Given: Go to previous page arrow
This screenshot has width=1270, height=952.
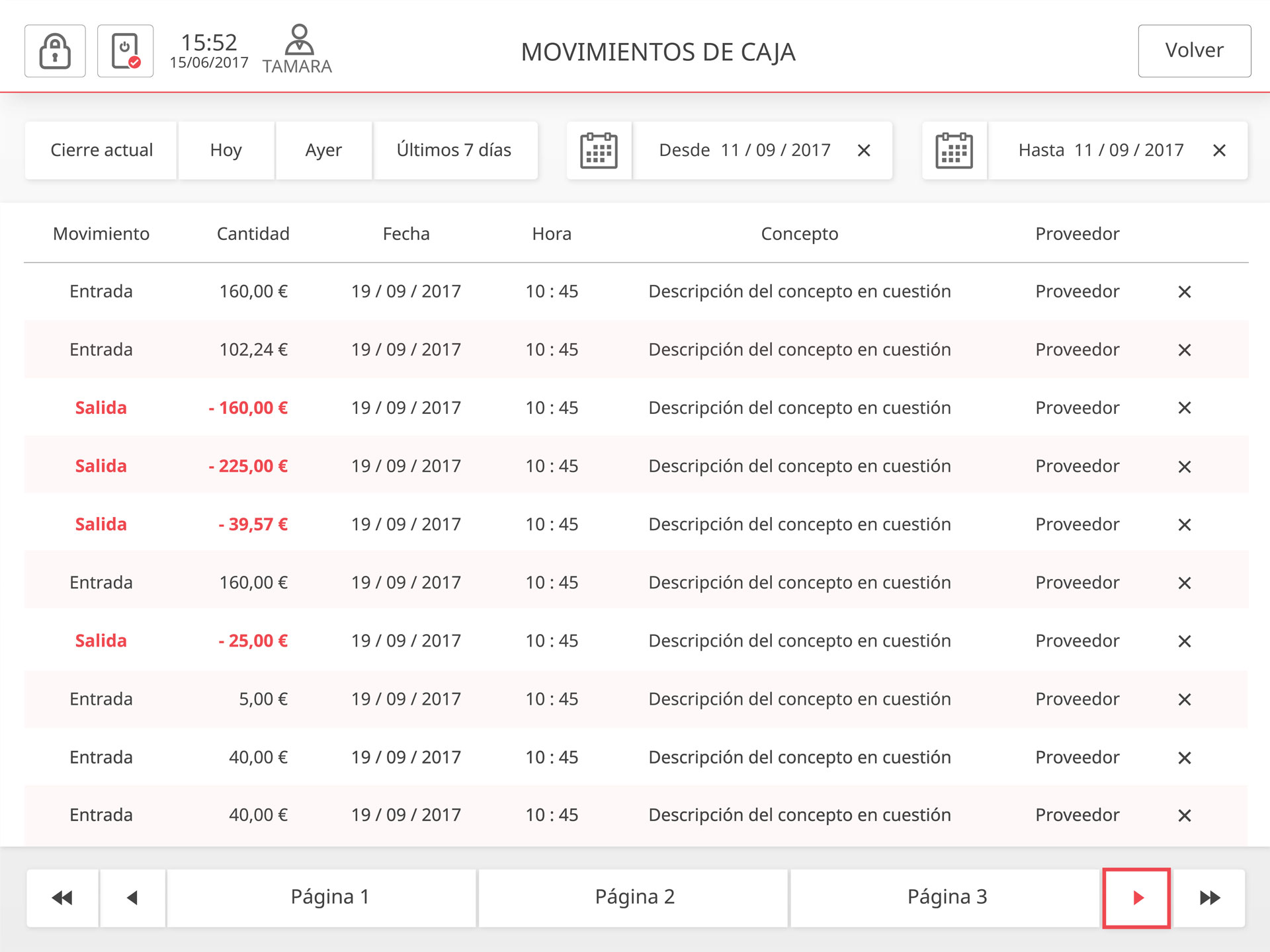Looking at the screenshot, I should click(132, 898).
